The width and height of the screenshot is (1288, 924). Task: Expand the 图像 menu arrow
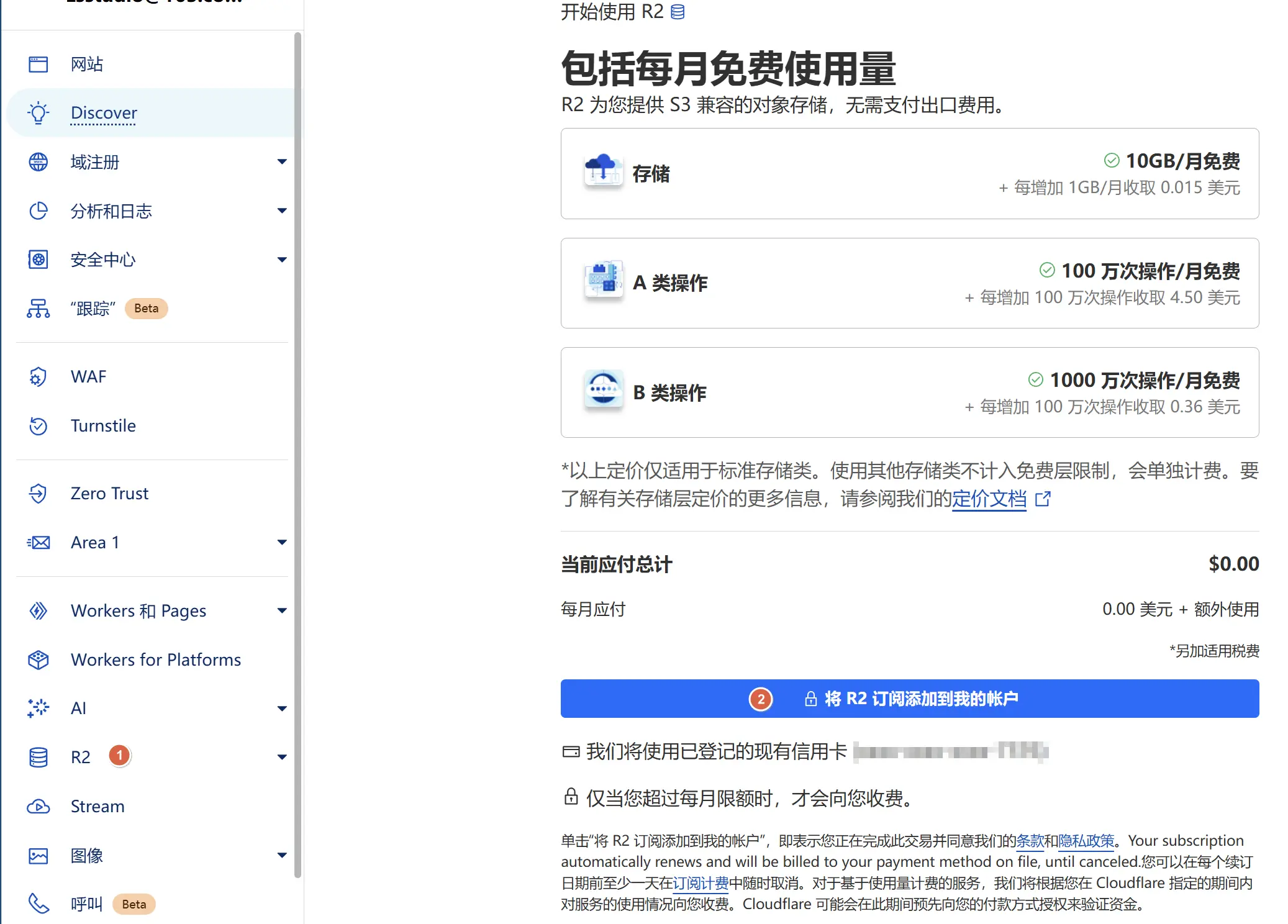click(282, 856)
